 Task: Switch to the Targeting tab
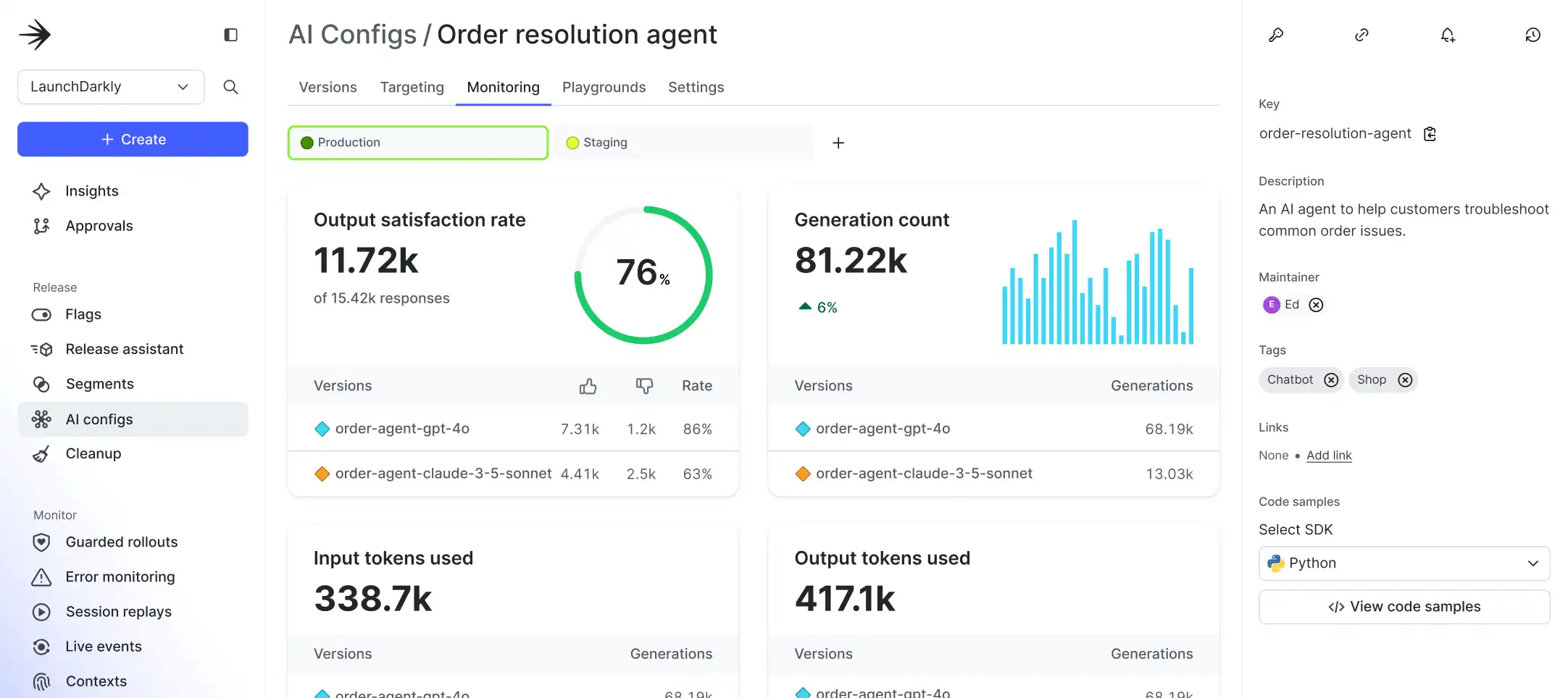tap(412, 87)
